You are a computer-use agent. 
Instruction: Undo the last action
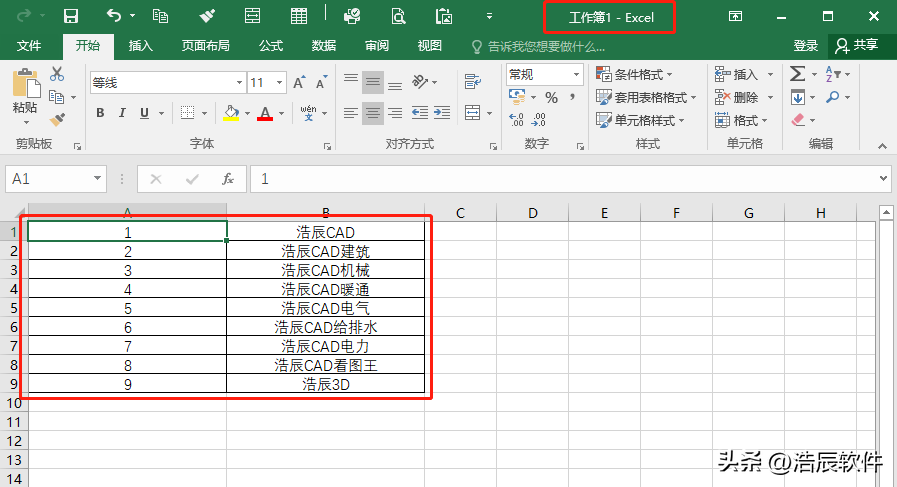pyautogui.click(x=114, y=16)
